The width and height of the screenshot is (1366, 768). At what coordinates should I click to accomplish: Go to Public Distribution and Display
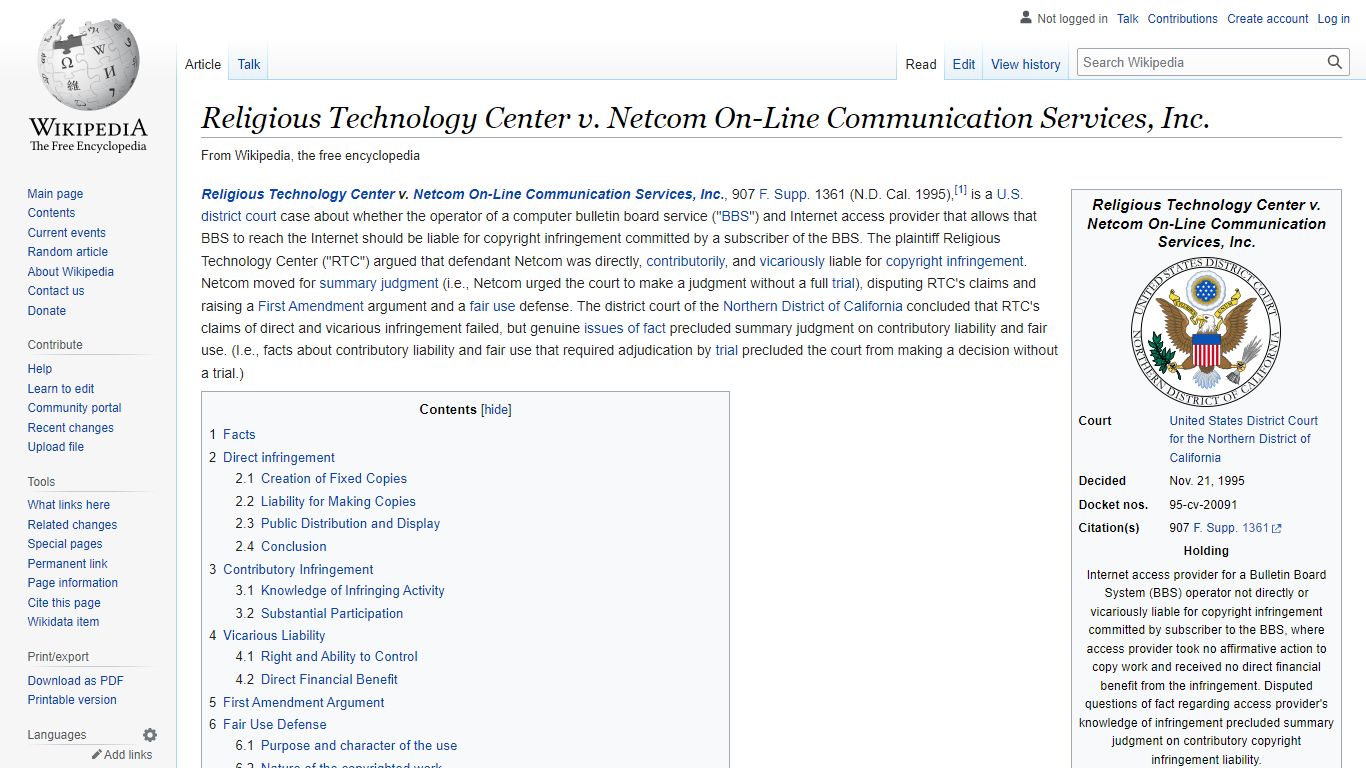coord(350,524)
